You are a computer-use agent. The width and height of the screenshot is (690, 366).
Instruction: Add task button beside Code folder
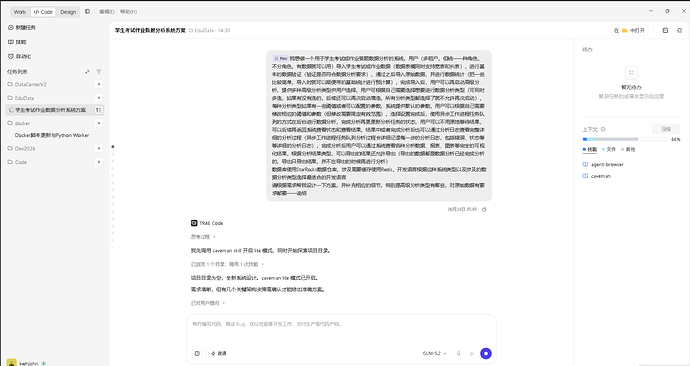coord(99,162)
